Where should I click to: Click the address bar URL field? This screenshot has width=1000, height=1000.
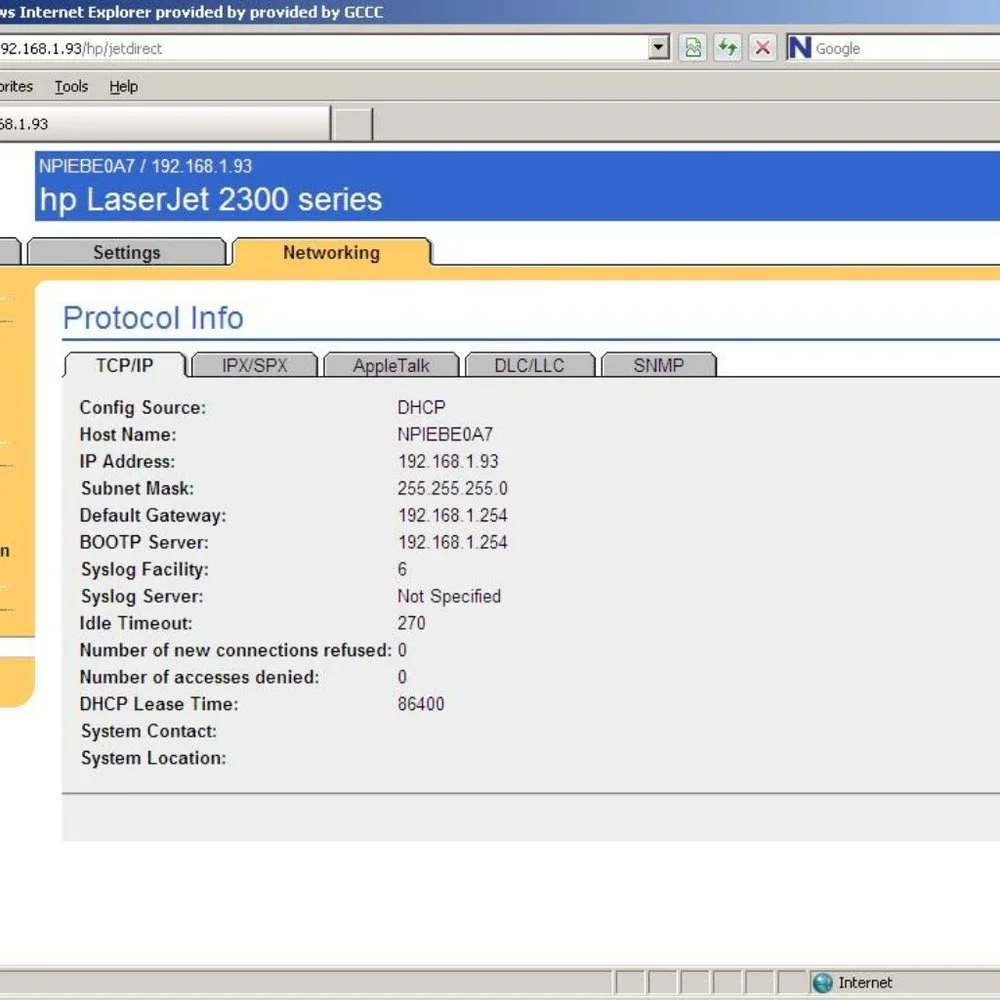323,48
